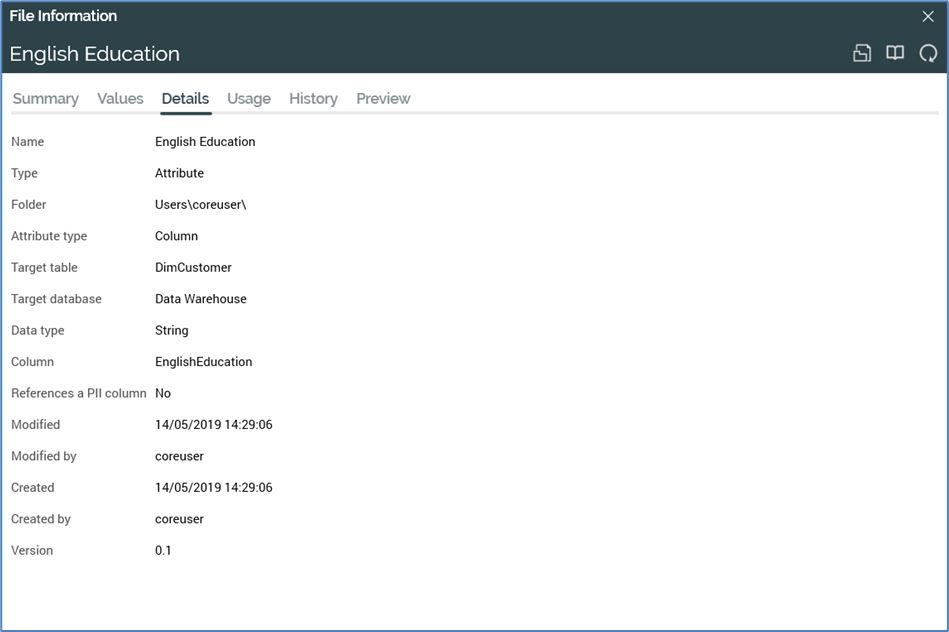Go to the Usage tab
The image size is (949, 632).
pyautogui.click(x=249, y=99)
